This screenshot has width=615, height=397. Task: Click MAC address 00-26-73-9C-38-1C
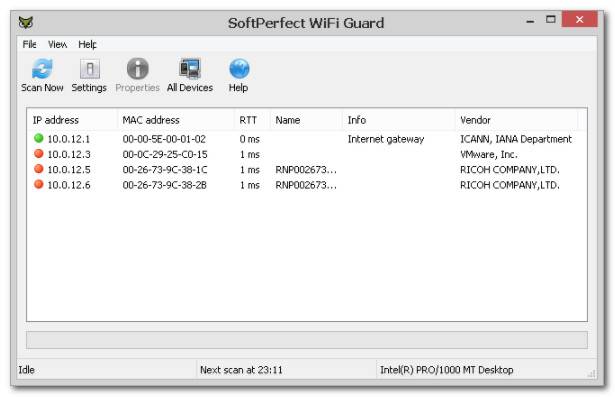coord(165,169)
